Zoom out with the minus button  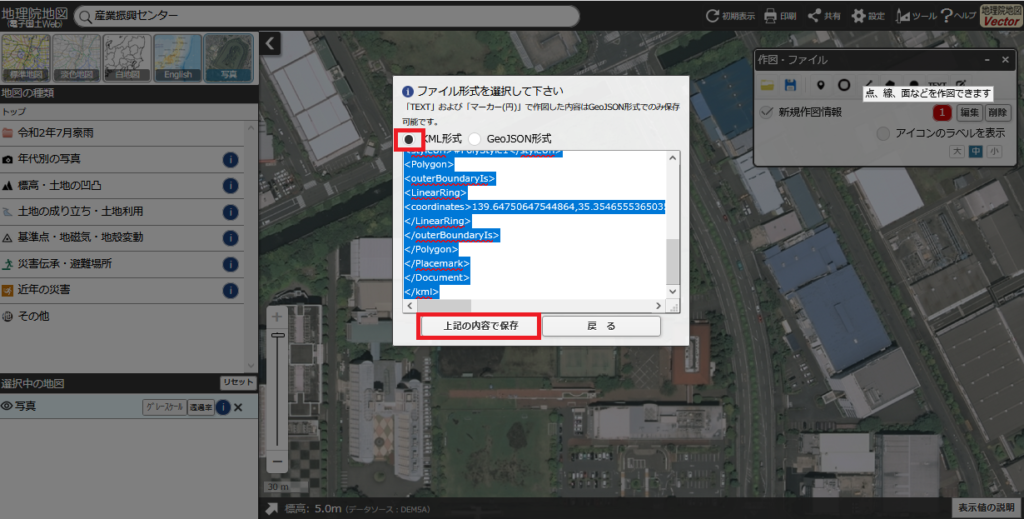[277, 462]
